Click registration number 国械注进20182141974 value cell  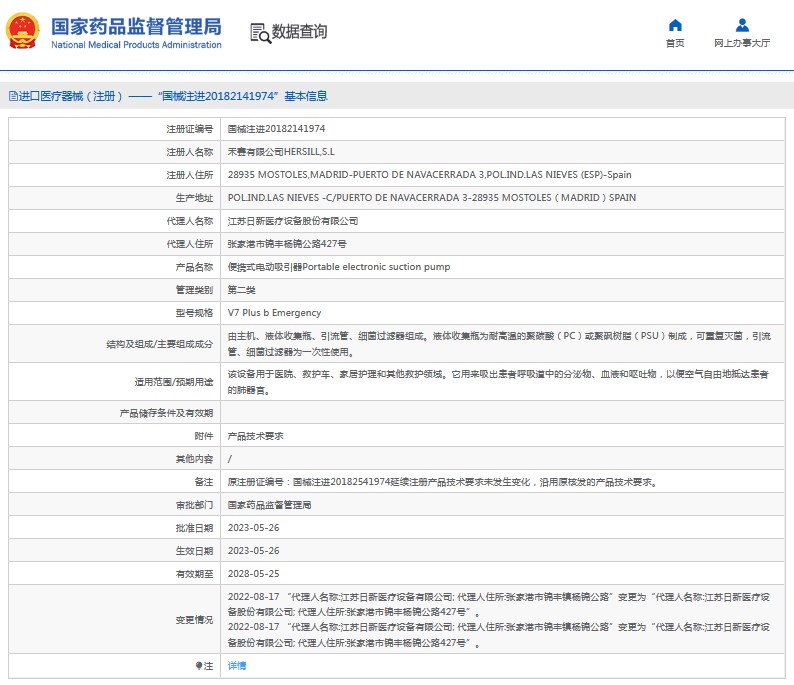tap(276, 129)
